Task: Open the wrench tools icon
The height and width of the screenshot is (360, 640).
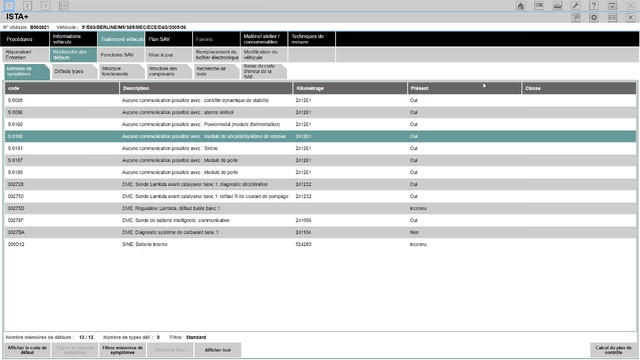Action: (x=576, y=6)
